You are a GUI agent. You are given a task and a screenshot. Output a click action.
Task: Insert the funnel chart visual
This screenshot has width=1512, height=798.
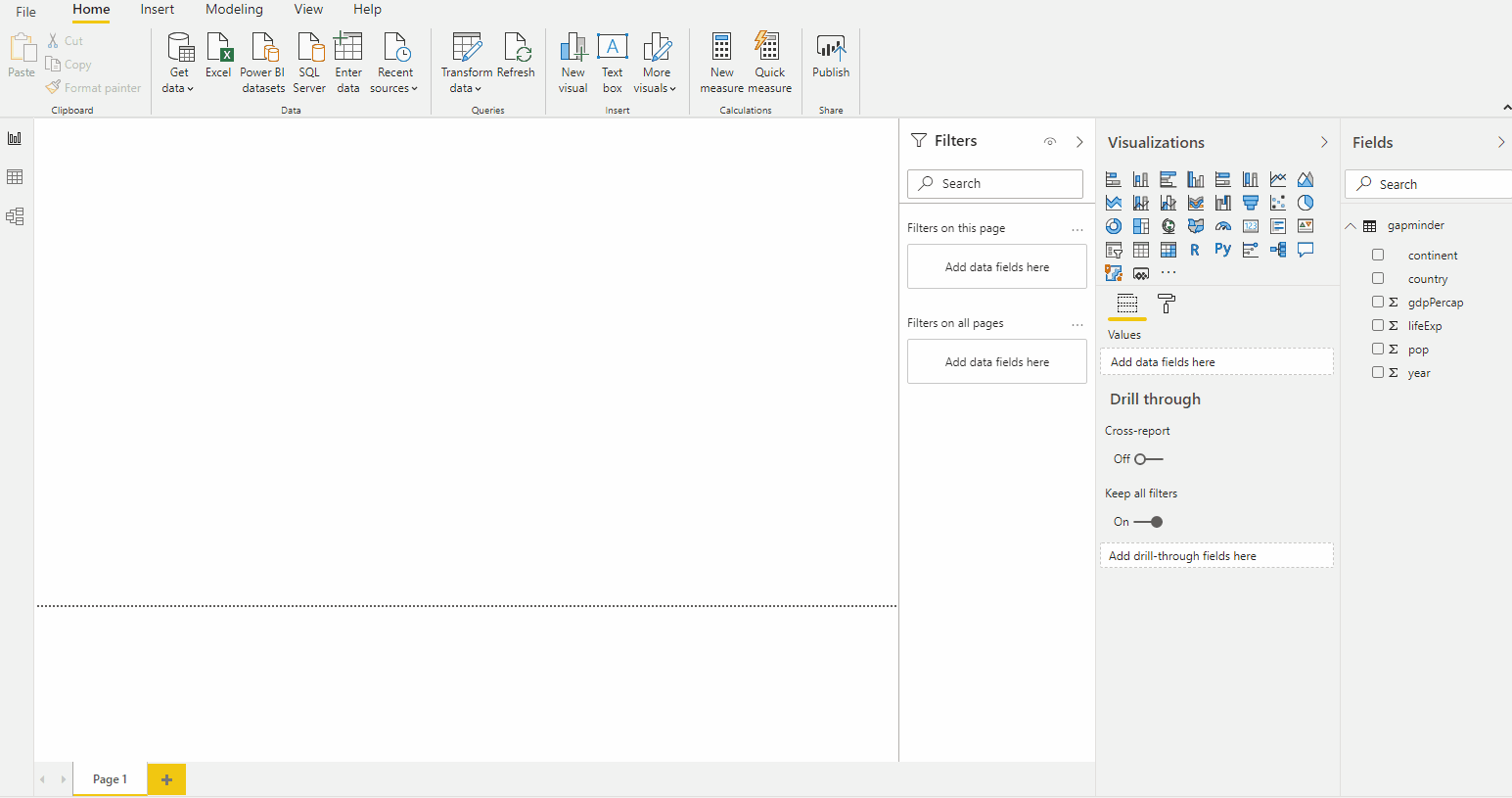[x=1251, y=203]
